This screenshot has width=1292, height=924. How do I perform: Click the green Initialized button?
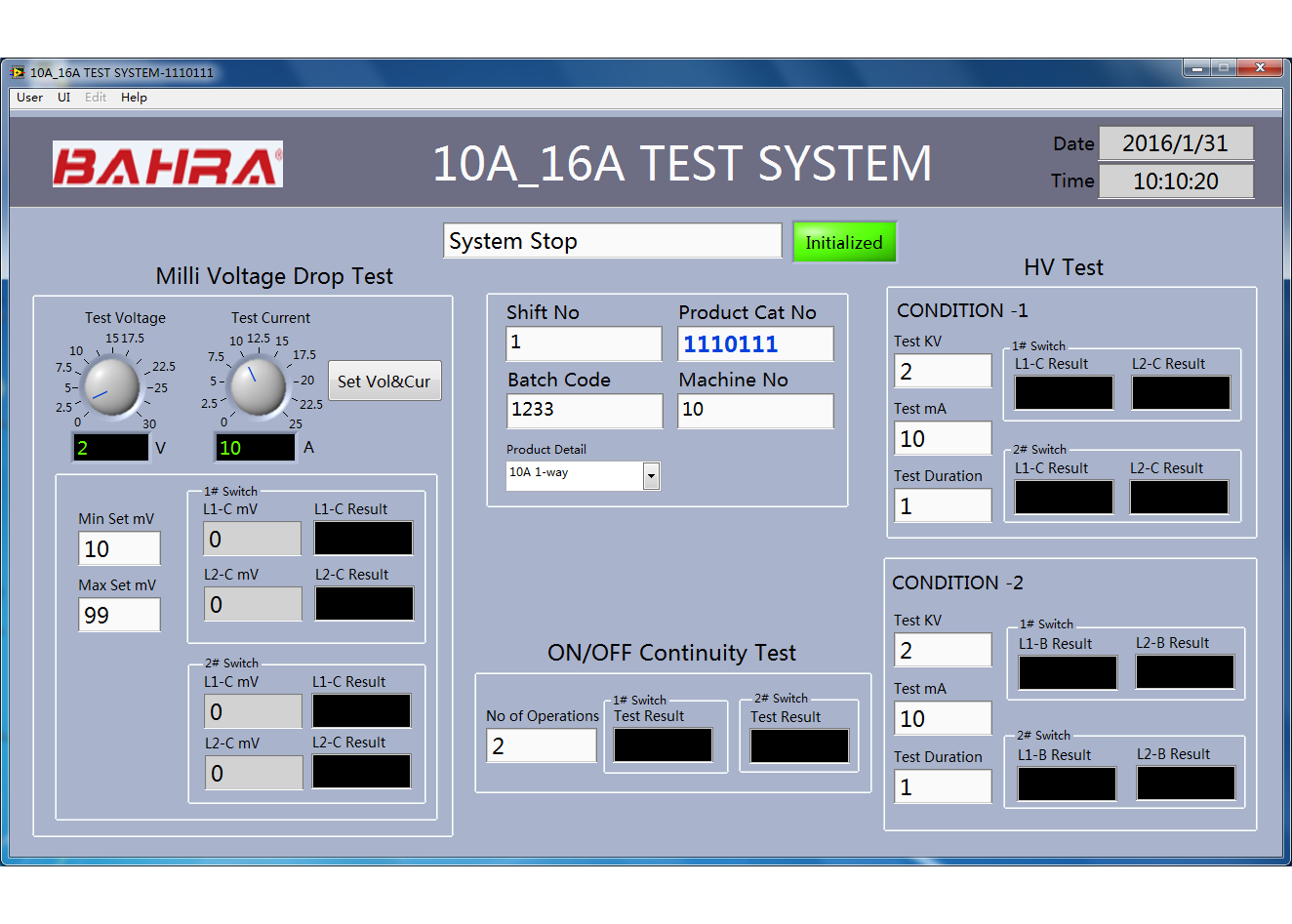(x=843, y=242)
